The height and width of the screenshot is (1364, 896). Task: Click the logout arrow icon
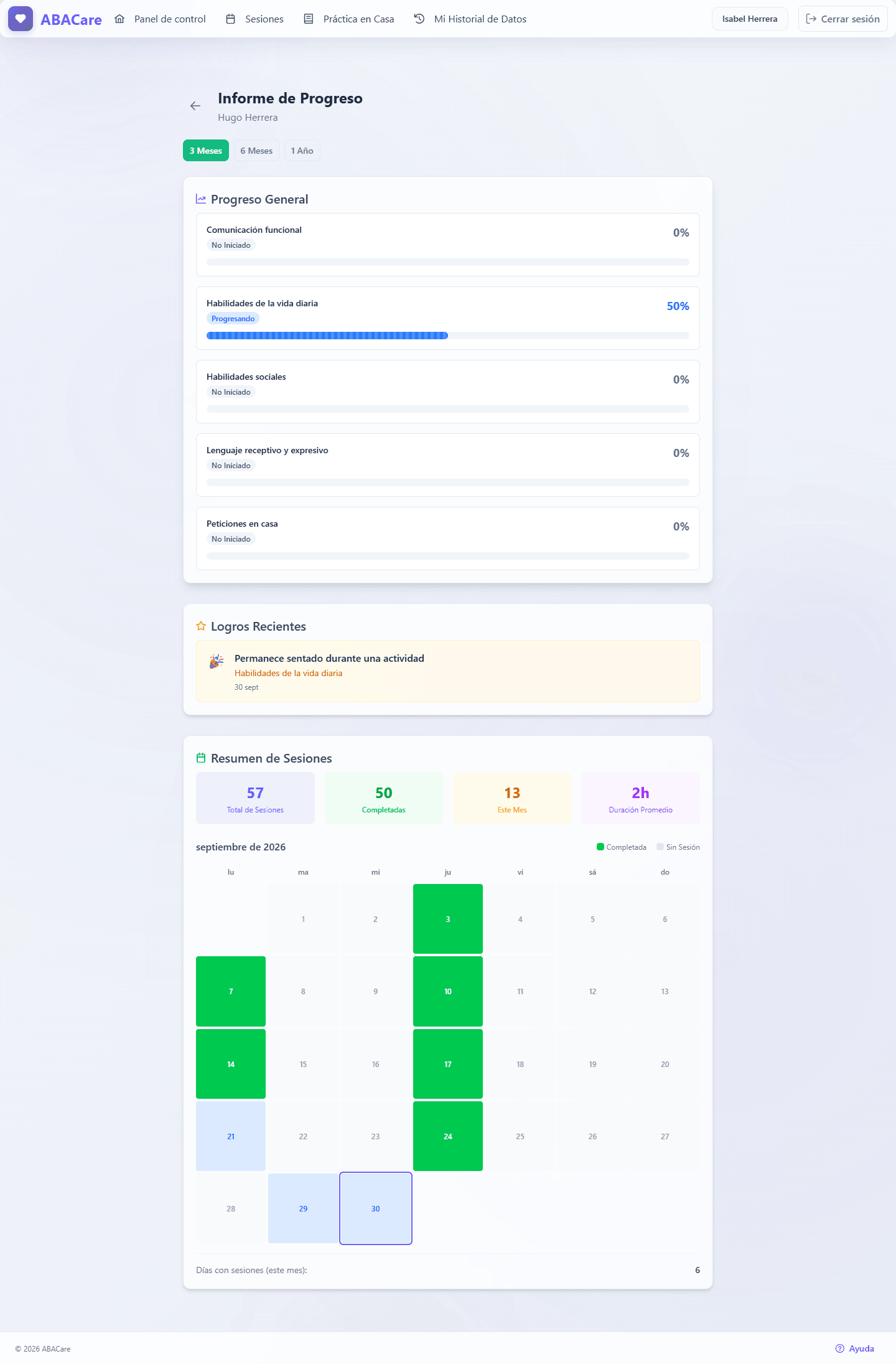(811, 19)
